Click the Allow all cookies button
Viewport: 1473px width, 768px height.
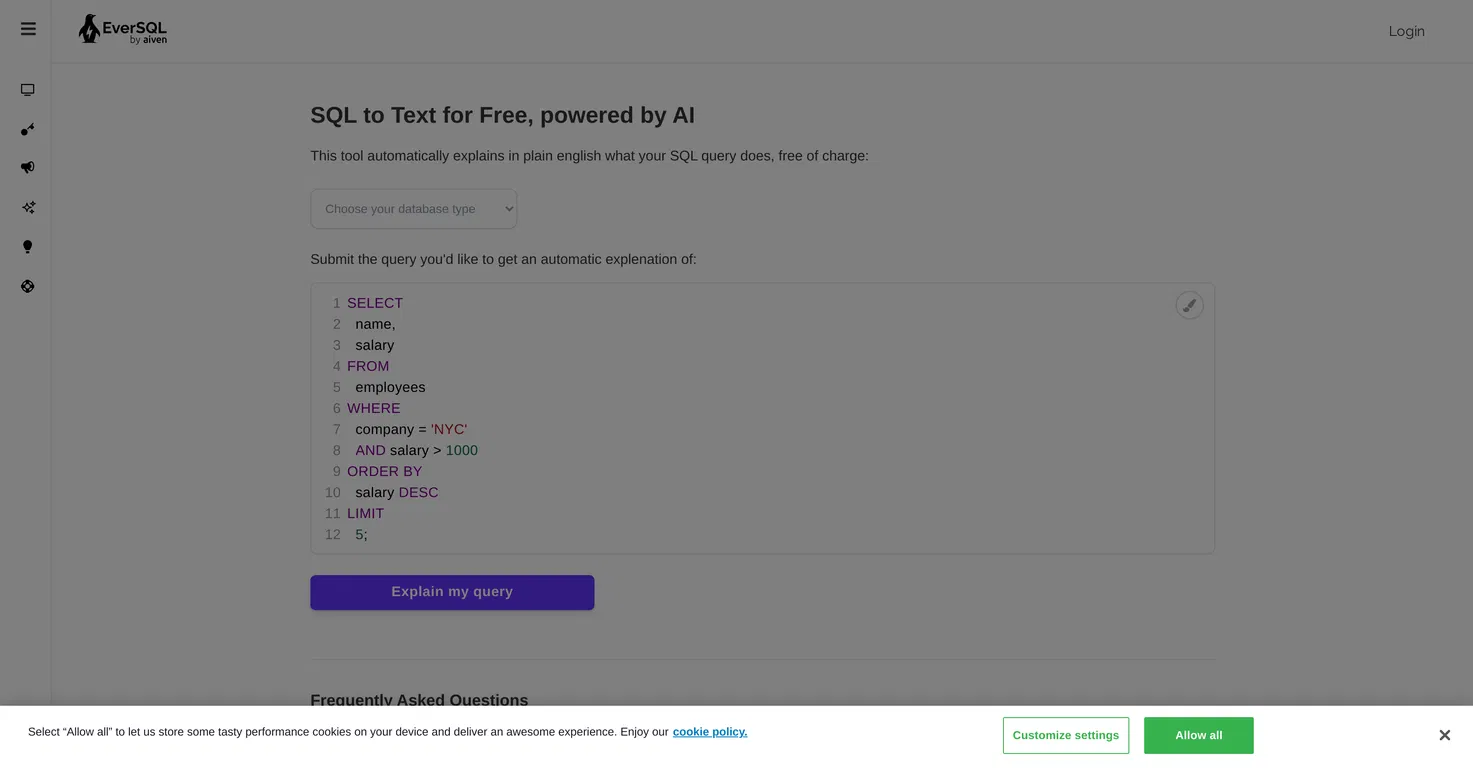click(1199, 735)
